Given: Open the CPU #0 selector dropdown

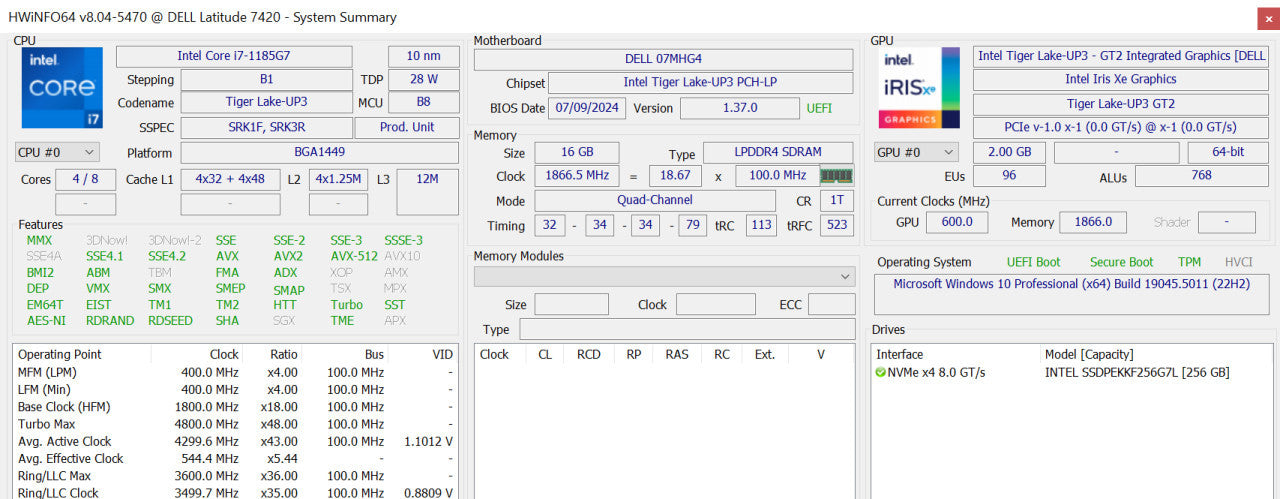Looking at the screenshot, I should 57,152.
